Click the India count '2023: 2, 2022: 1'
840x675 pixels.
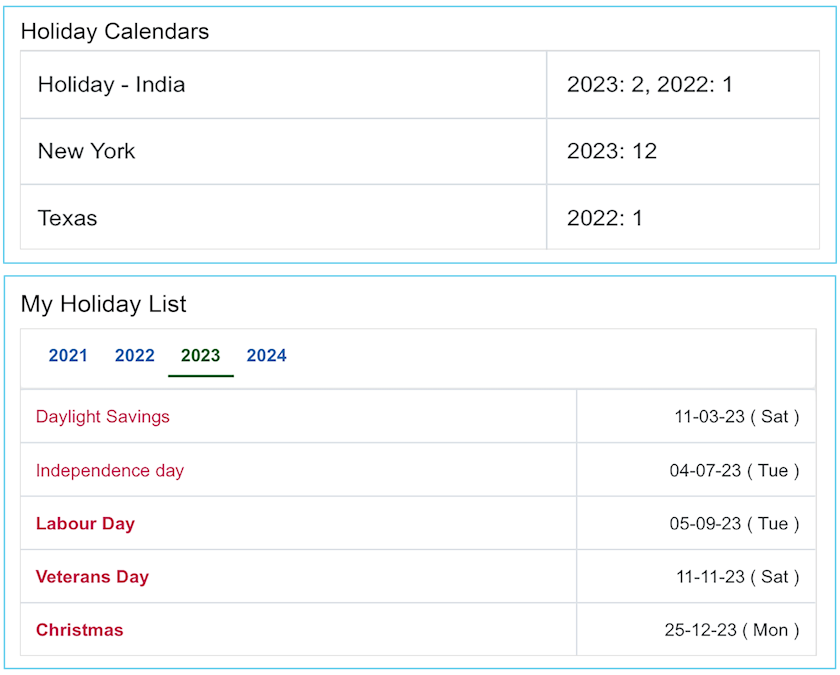[x=650, y=85]
